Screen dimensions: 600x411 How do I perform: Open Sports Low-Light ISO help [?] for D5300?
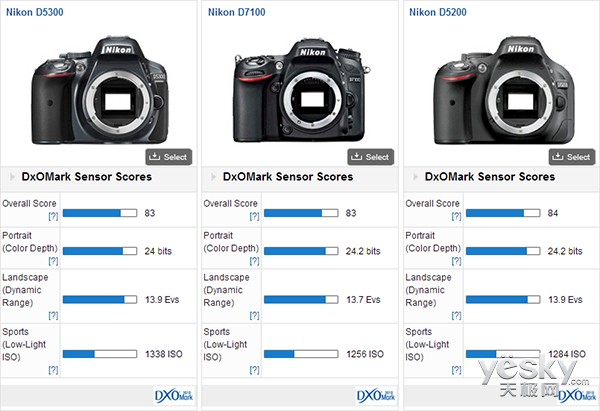click(x=53, y=370)
